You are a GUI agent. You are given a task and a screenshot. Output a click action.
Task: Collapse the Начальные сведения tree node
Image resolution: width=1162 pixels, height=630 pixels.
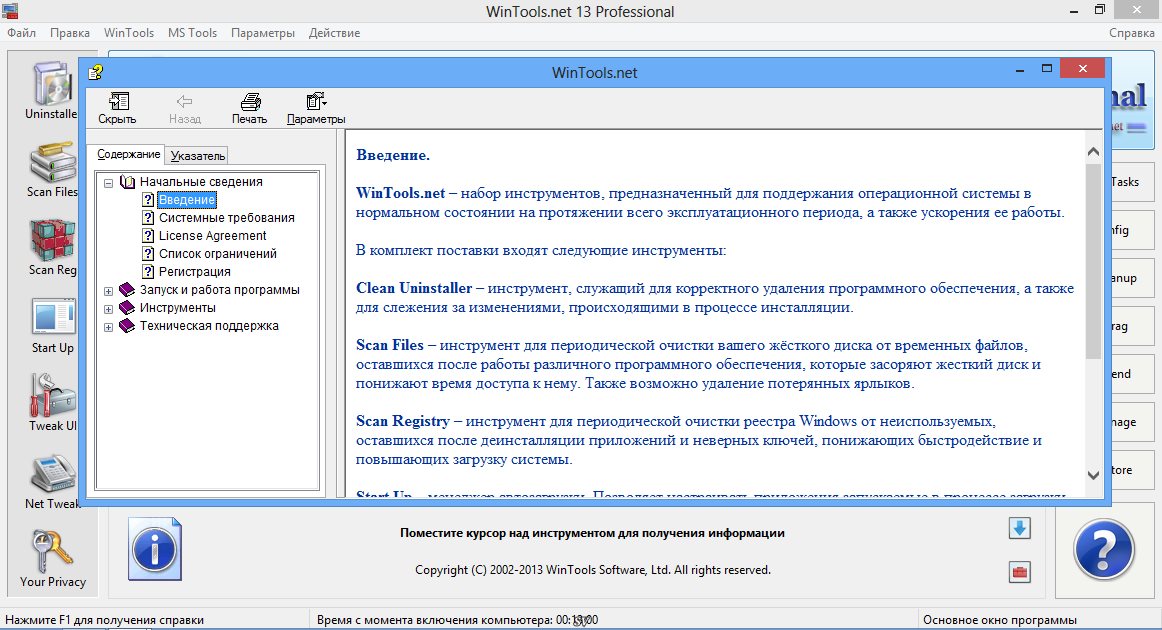(x=109, y=182)
